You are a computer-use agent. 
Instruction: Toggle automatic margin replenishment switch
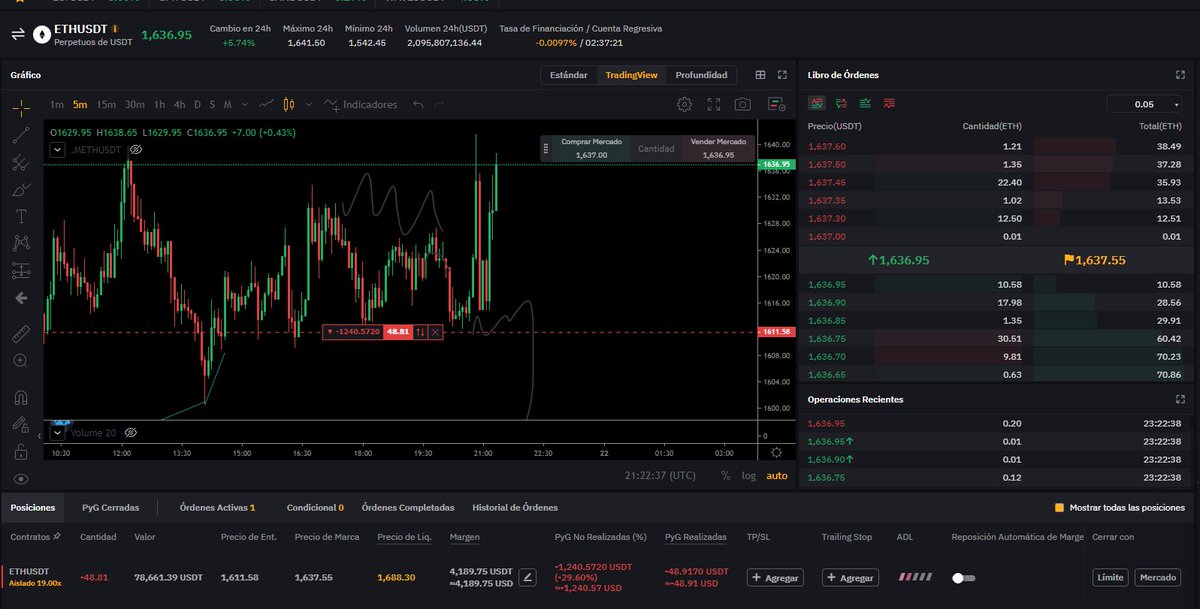pyautogui.click(x=963, y=578)
